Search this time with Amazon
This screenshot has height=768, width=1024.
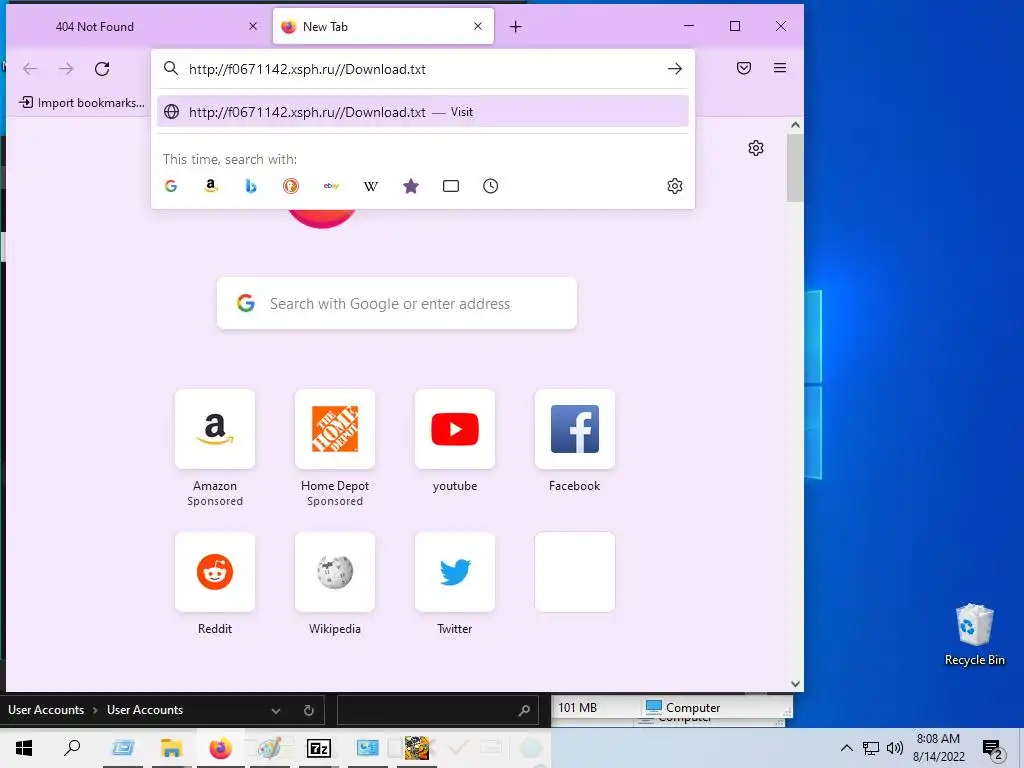(x=211, y=186)
